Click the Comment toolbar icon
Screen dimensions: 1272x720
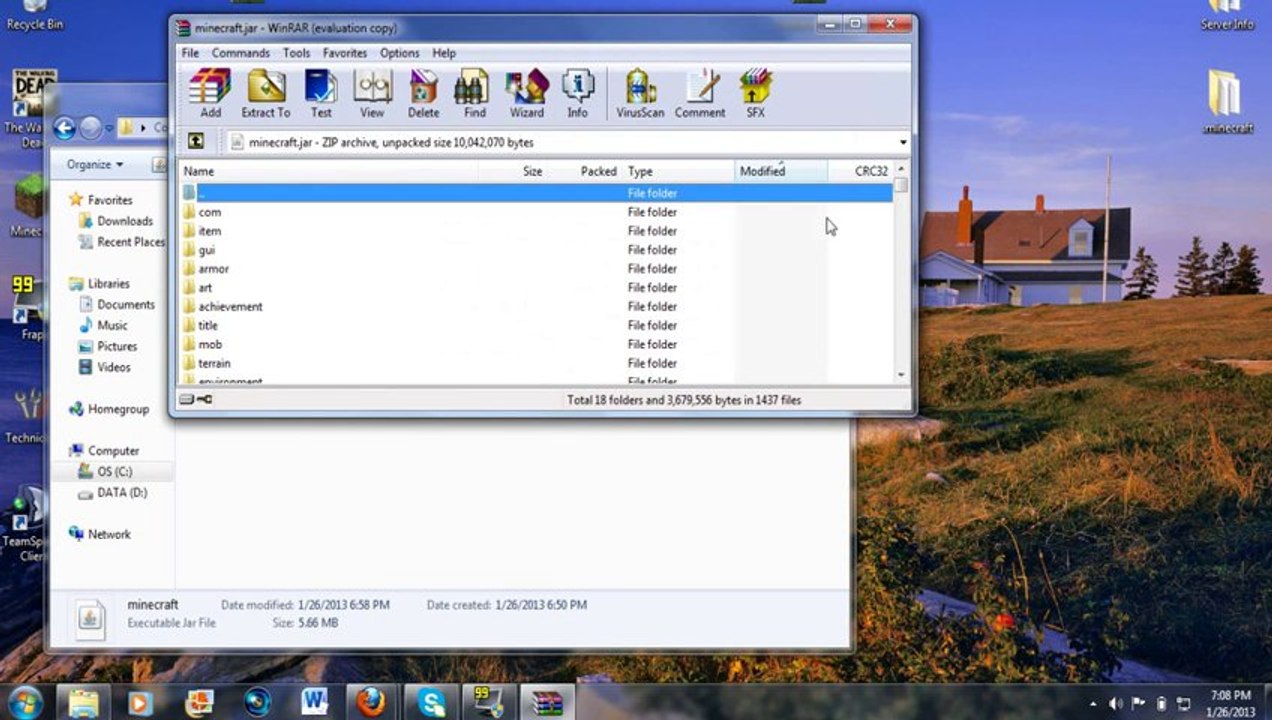tap(700, 94)
